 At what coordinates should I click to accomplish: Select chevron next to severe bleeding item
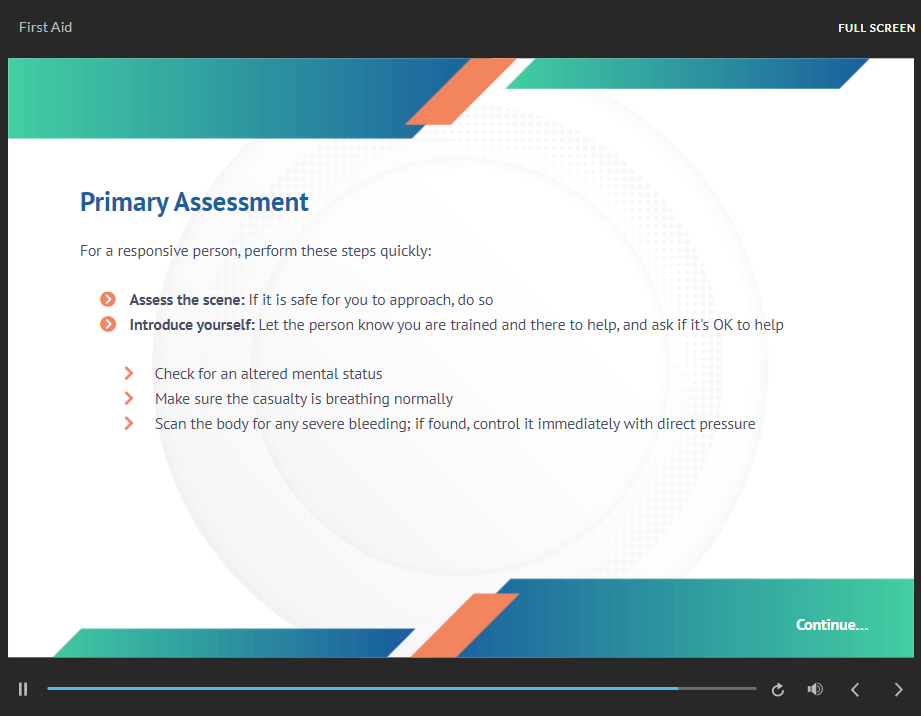[x=129, y=424]
